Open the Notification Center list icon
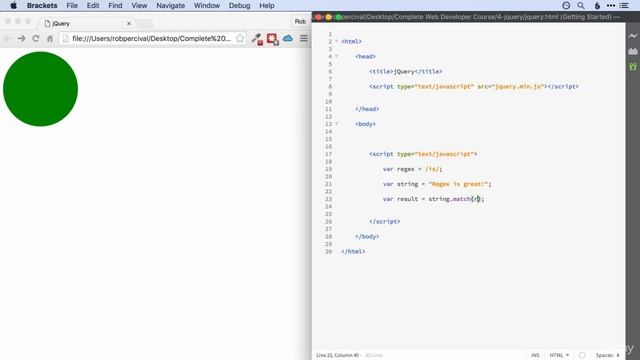 coord(624,5)
